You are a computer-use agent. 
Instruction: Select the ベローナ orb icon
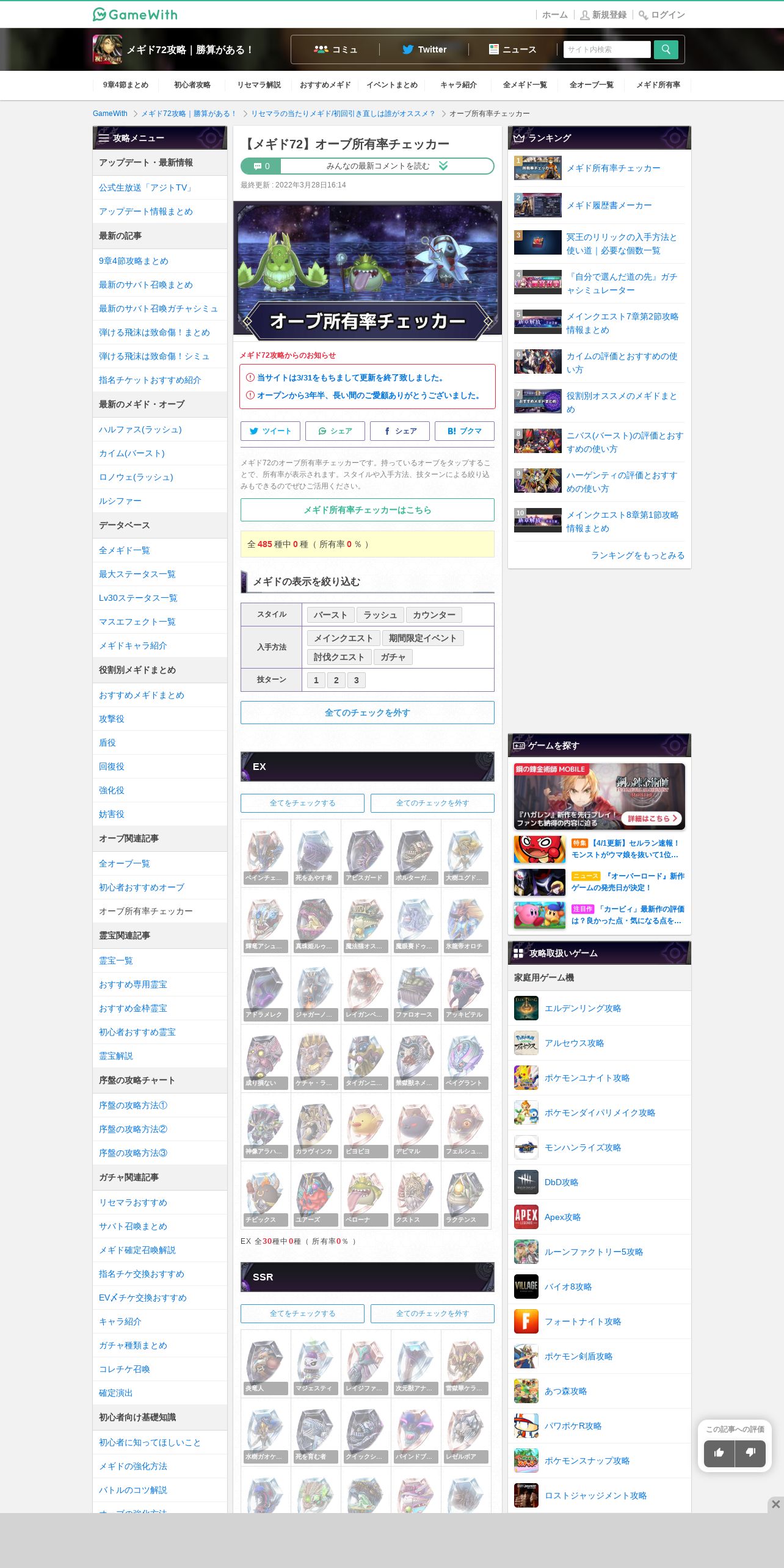click(x=366, y=1195)
